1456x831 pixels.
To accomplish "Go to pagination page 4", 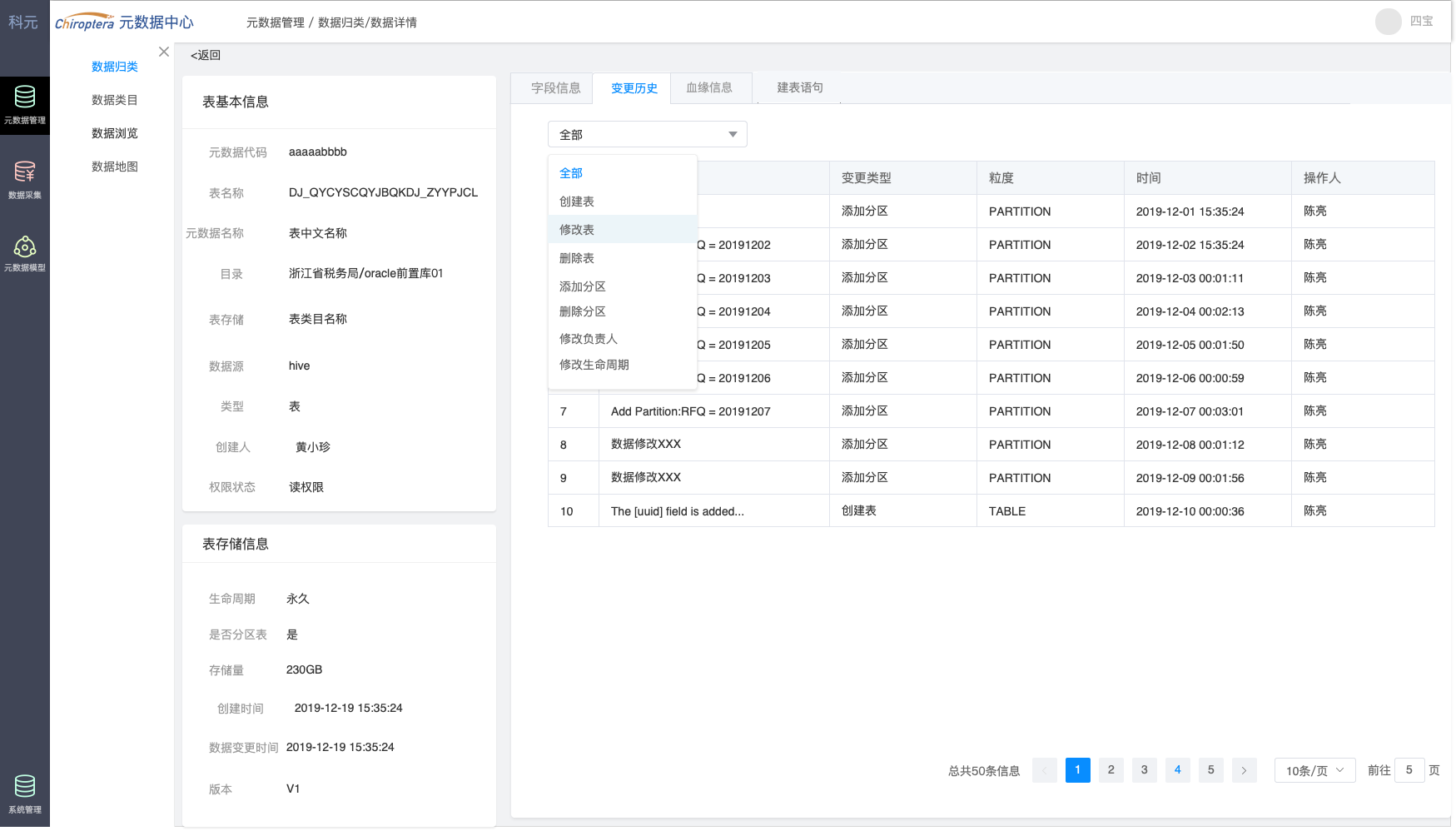I will tap(1178, 770).
